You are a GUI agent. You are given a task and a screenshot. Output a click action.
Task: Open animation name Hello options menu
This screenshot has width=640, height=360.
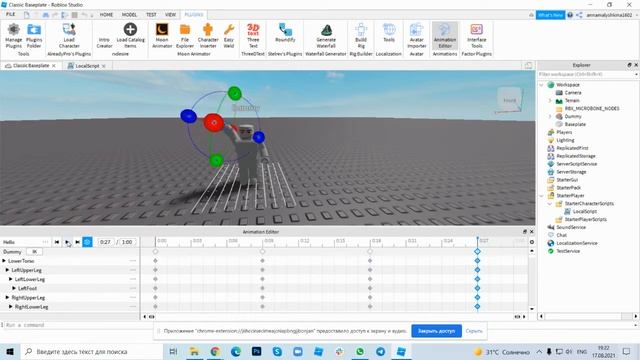point(45,242)
